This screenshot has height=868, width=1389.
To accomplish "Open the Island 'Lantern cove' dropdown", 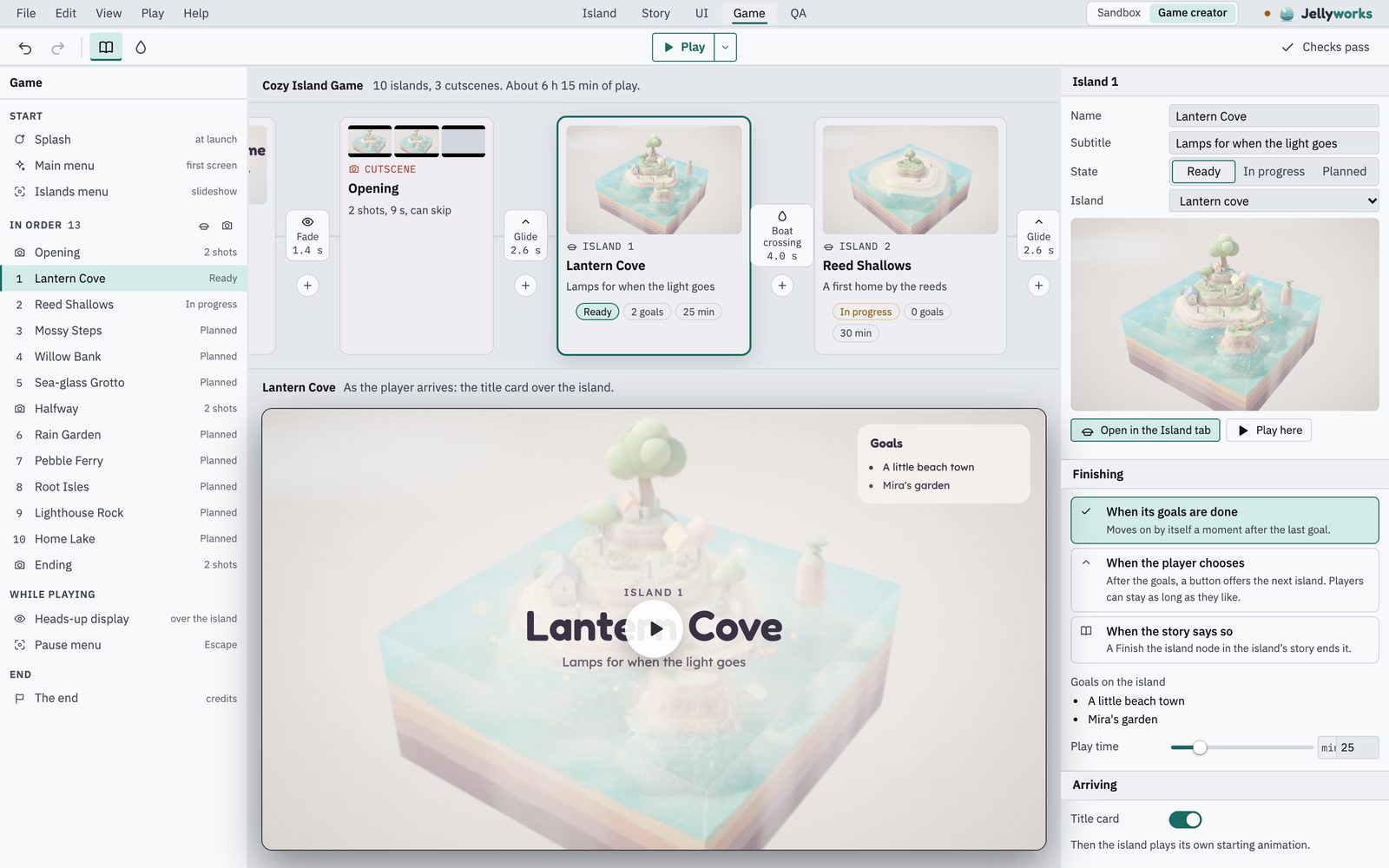I will point(1274,201).
